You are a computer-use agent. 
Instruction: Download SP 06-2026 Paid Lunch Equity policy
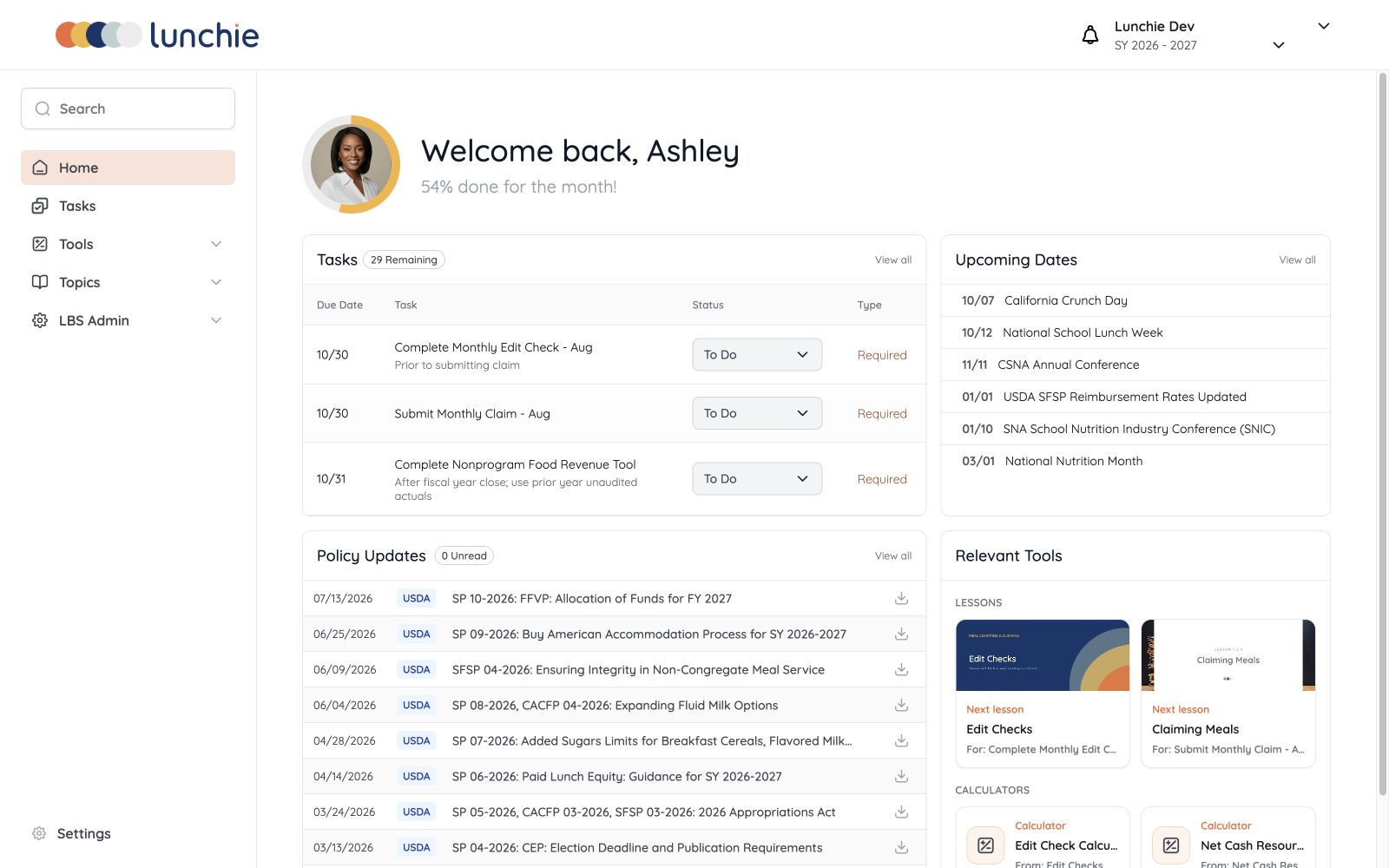[x=901, y=776]
